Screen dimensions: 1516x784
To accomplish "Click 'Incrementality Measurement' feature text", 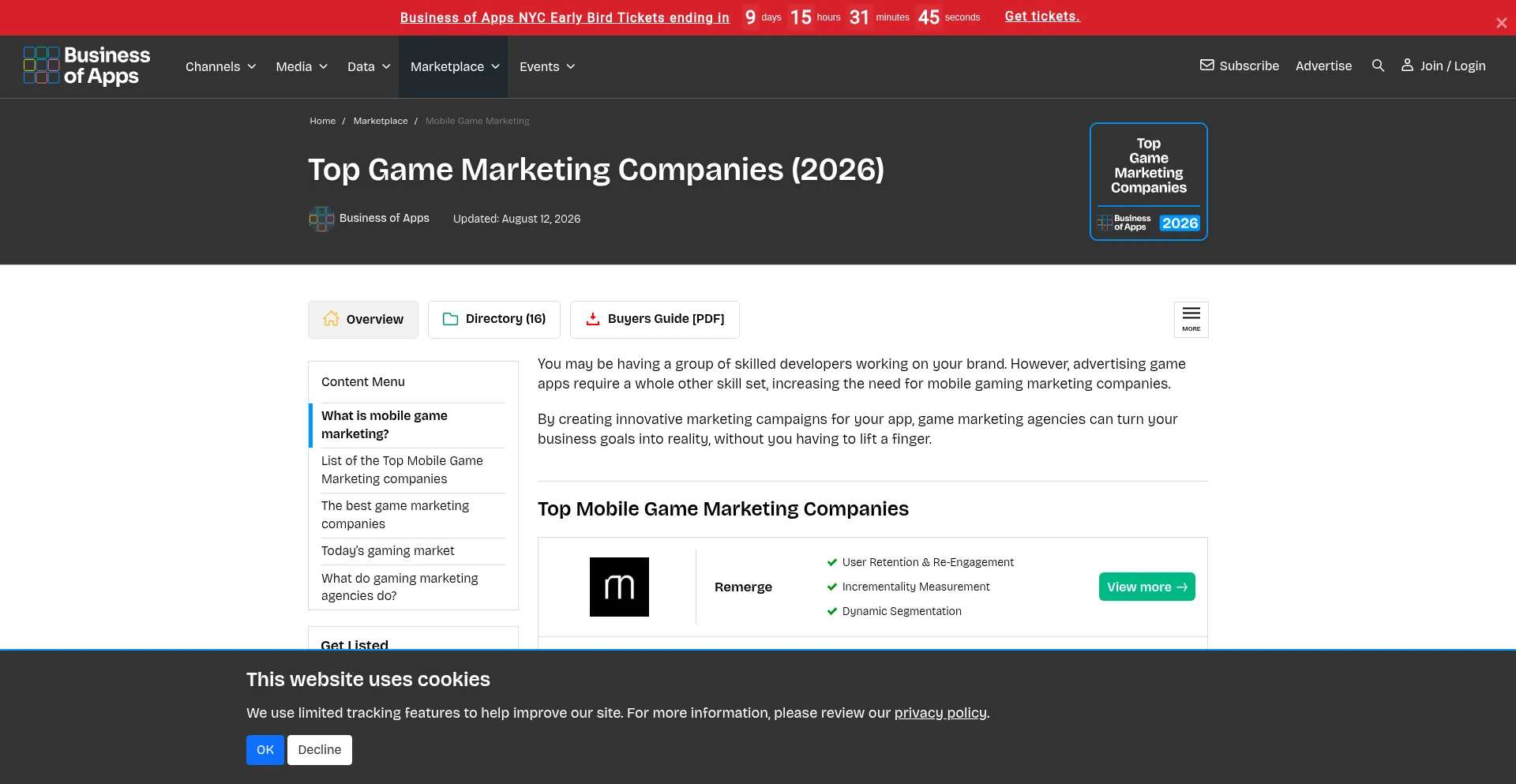I will pos(916,587).
